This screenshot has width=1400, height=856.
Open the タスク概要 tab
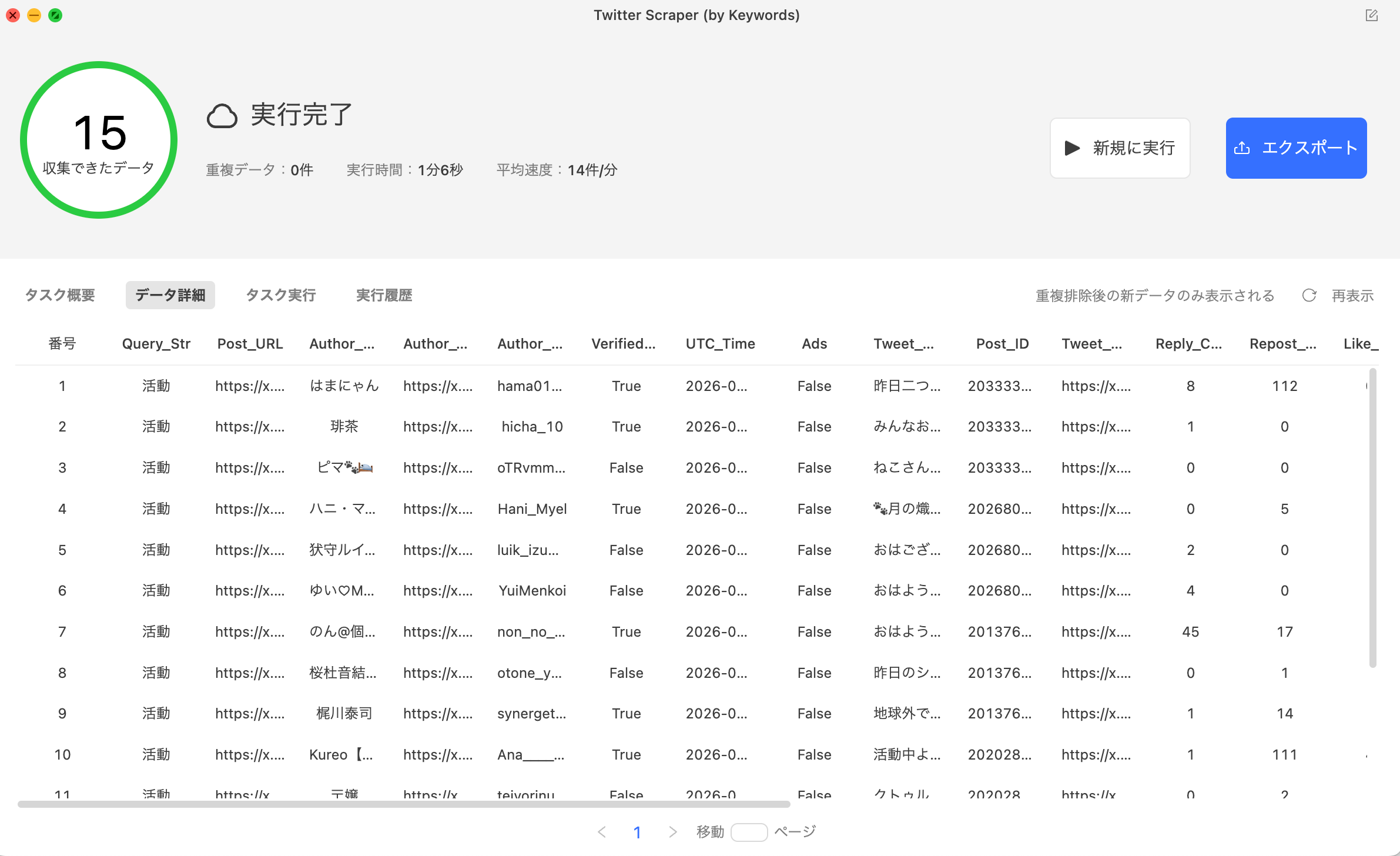[x=60, y=295]
